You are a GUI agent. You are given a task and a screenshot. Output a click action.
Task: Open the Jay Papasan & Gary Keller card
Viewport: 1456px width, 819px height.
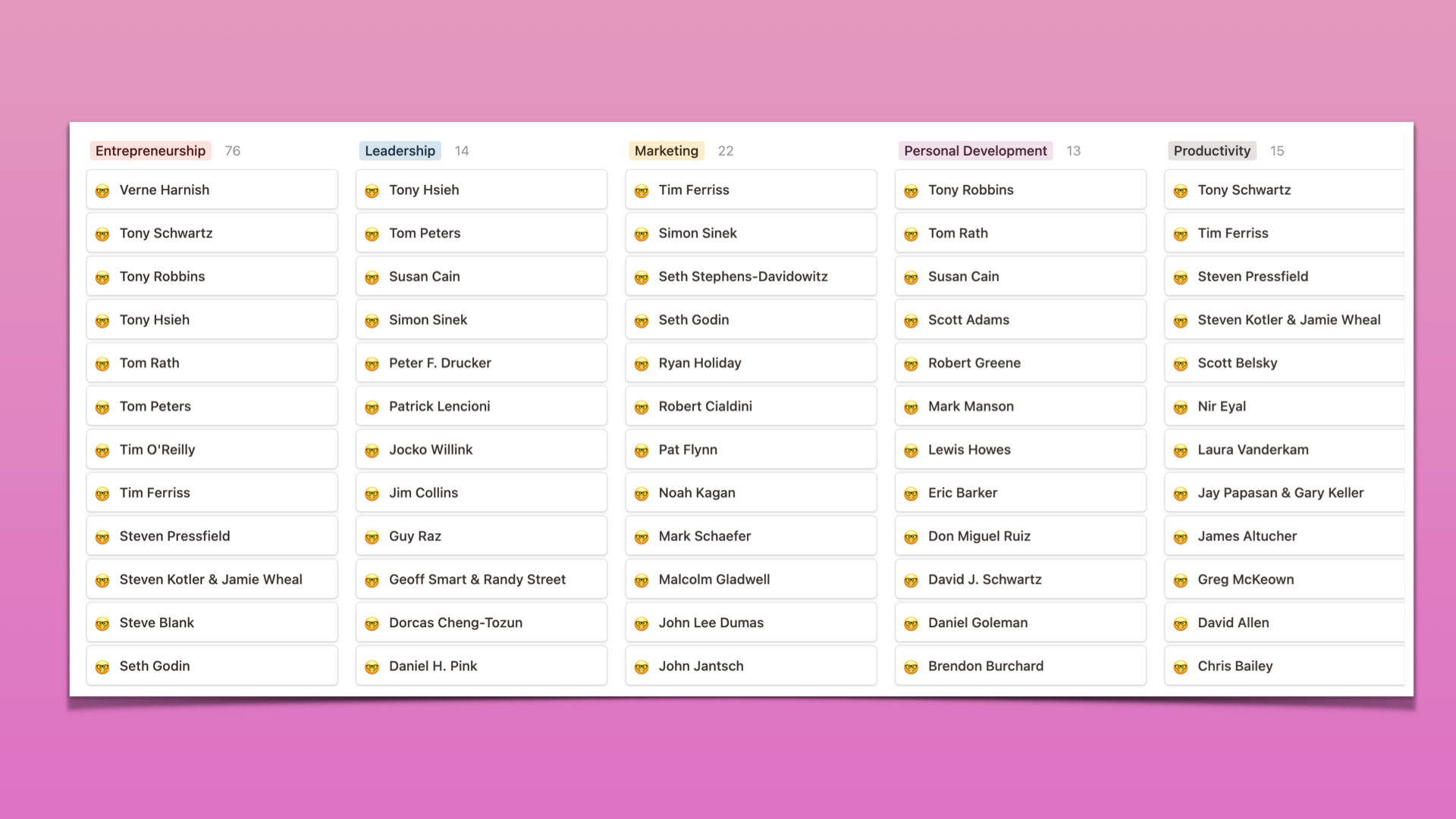click(x=1285, y=493)
